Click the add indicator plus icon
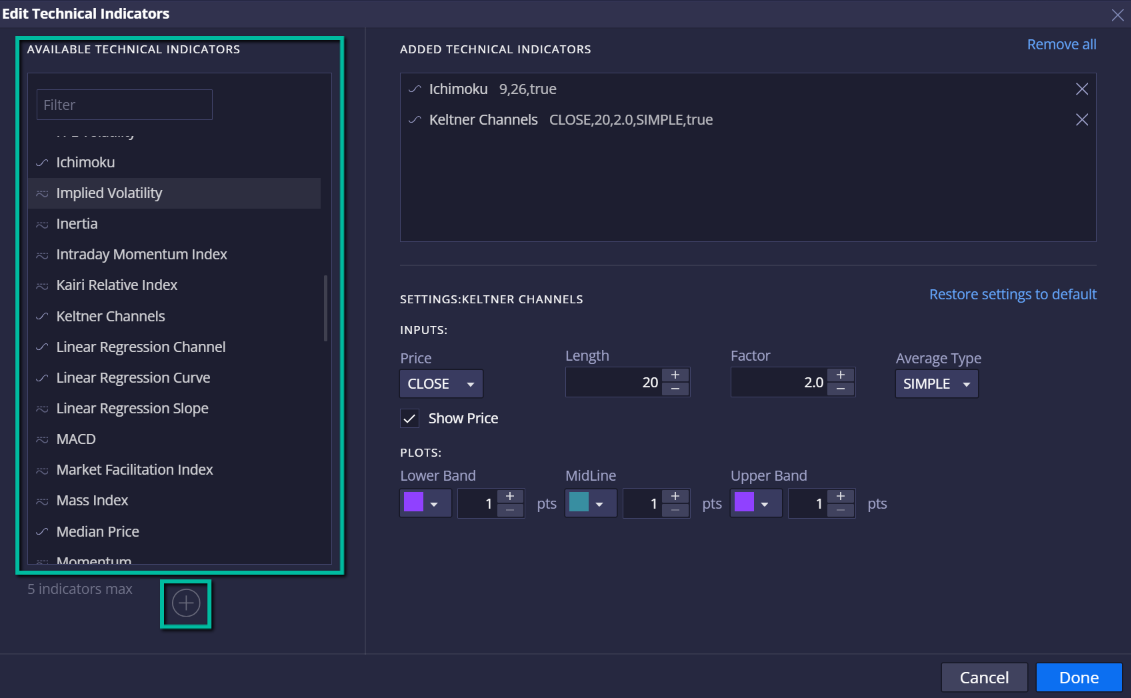 (x=186, y=603)
